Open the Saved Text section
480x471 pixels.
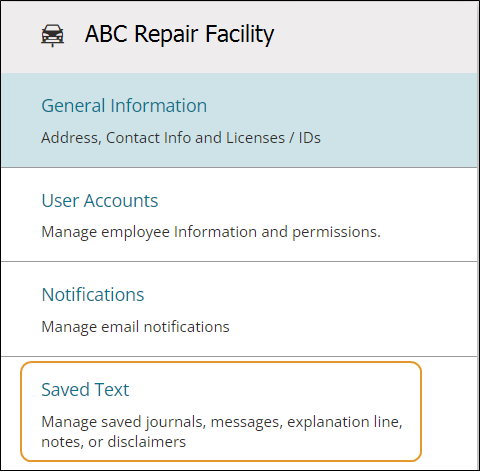(x=221, y=412)
